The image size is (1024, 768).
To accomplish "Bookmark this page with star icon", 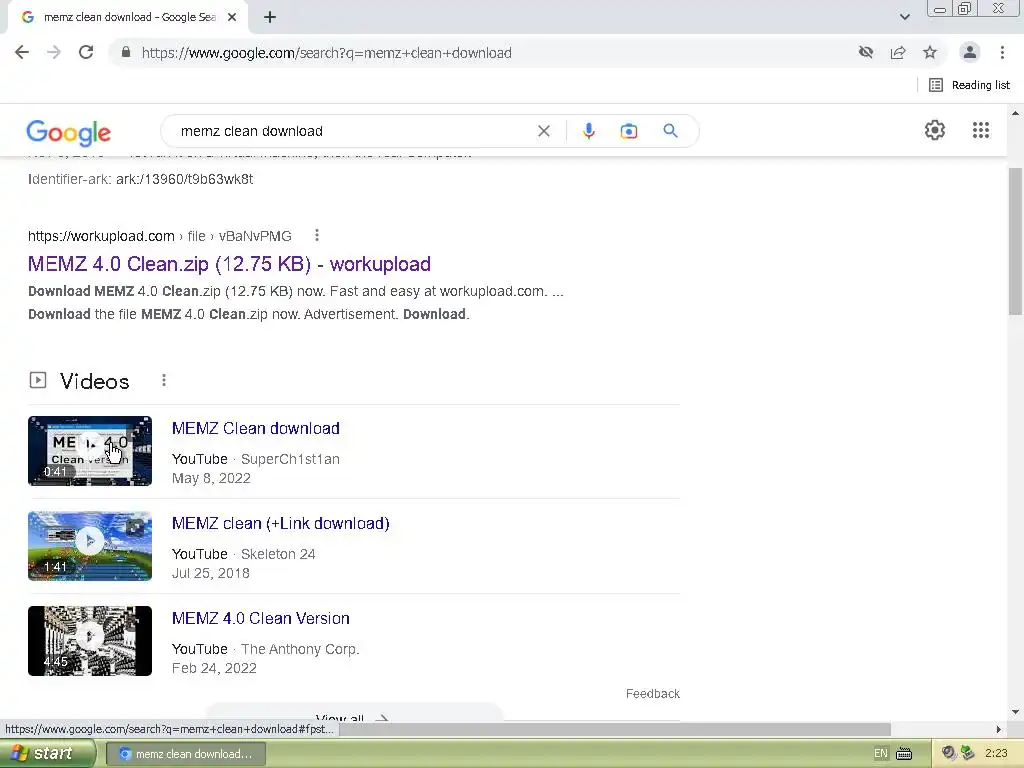I will (930, 52).
